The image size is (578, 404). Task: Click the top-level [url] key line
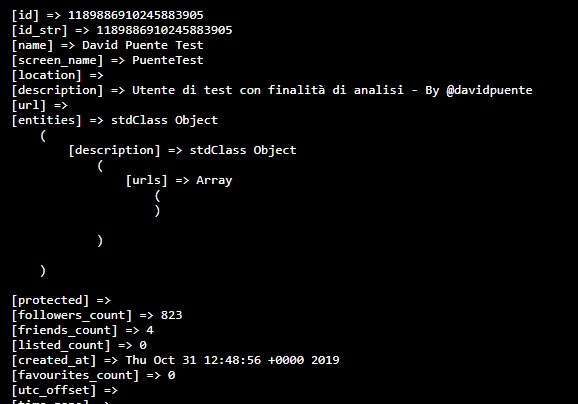click(x=39, y=105)
